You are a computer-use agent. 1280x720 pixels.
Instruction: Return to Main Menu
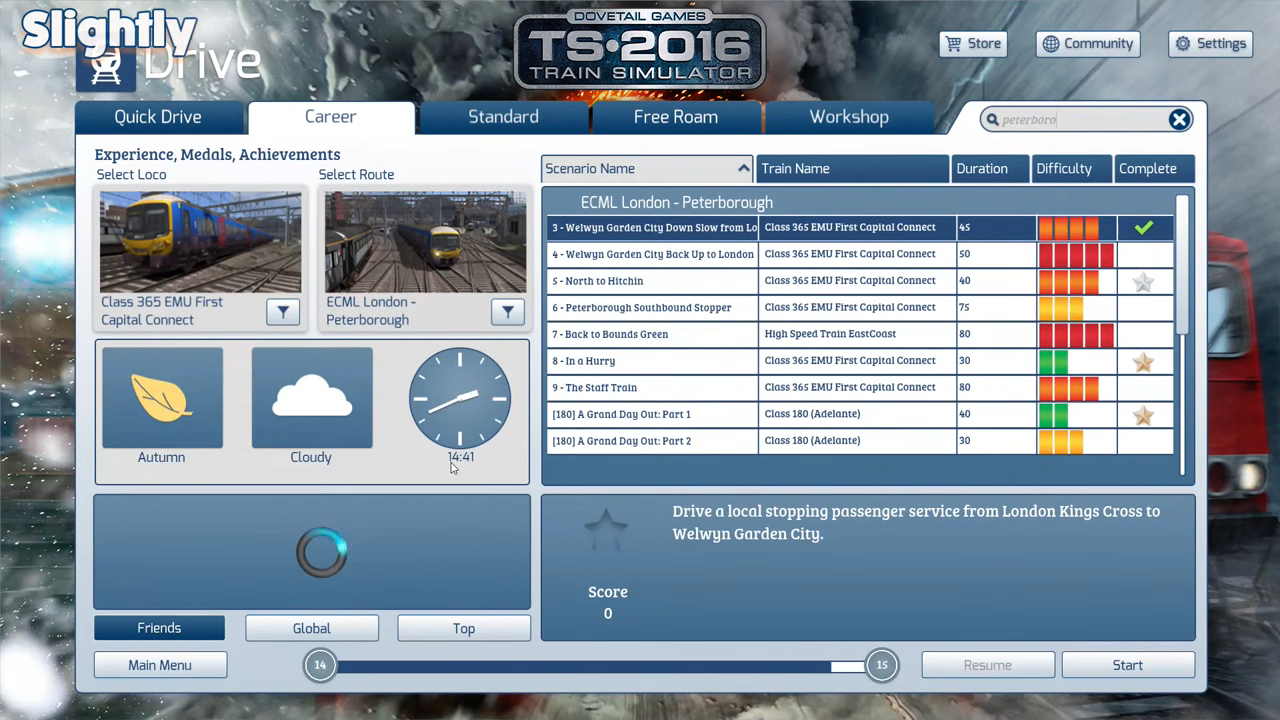(x=159, y=665)
